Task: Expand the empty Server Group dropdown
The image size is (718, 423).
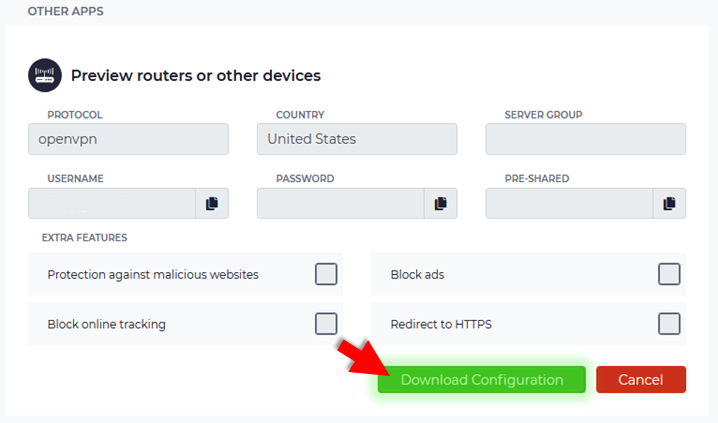Action: [586, 139]
